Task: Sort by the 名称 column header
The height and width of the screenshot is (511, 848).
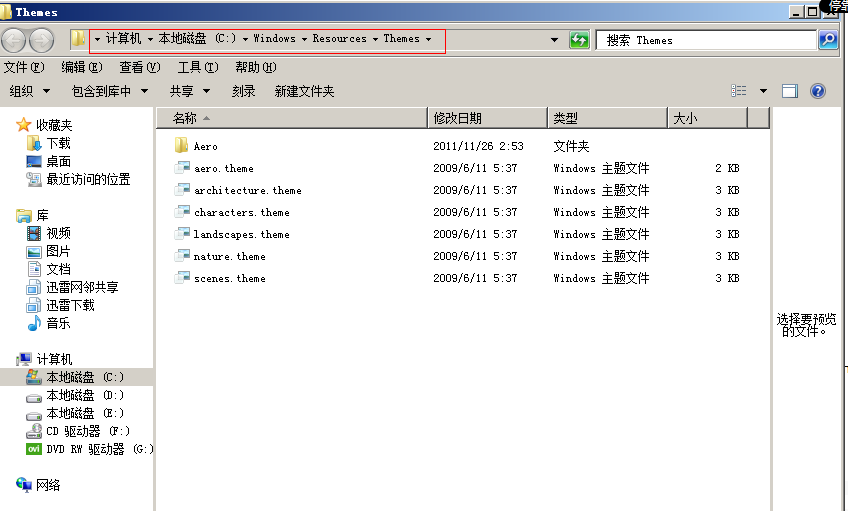Action: point(292,118)
